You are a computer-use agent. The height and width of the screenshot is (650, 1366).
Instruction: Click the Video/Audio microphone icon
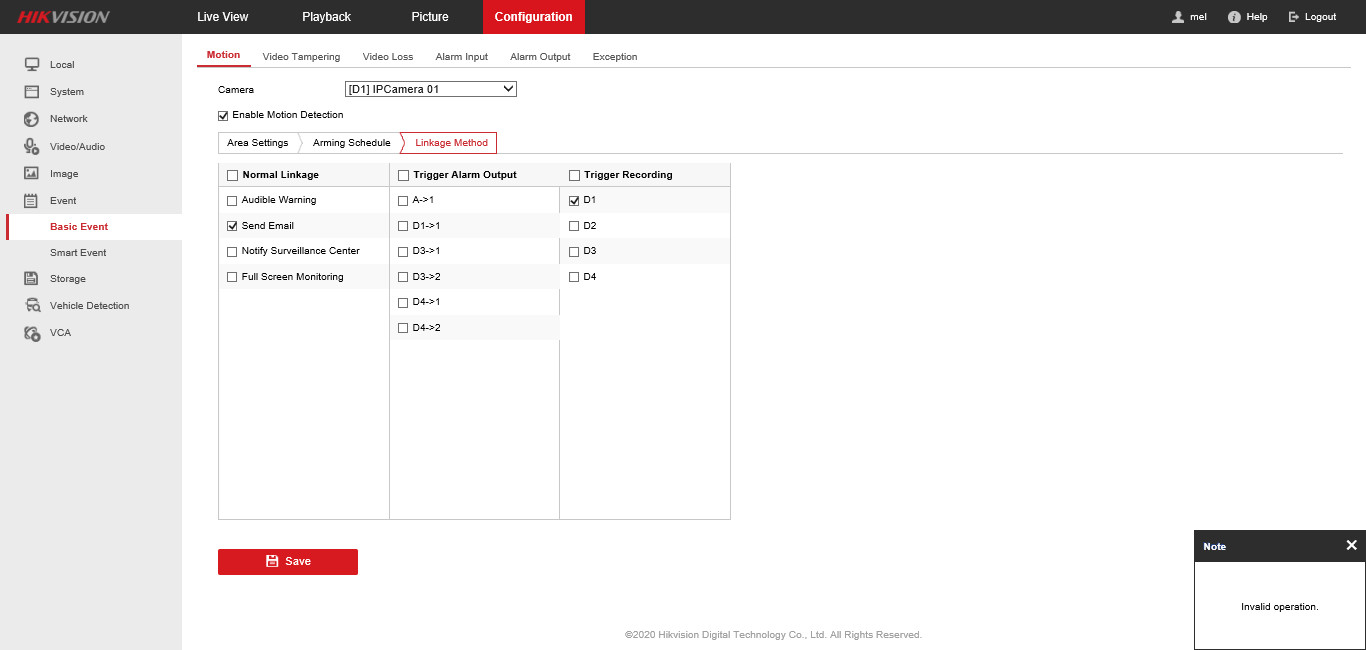click(32, 147)
